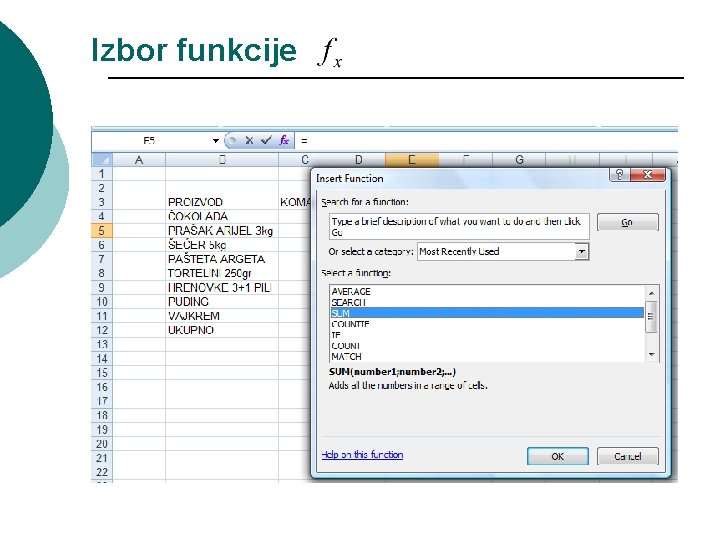Click the function list scroll up arrow
Screen dimensions: 720x540
(652, 293)
